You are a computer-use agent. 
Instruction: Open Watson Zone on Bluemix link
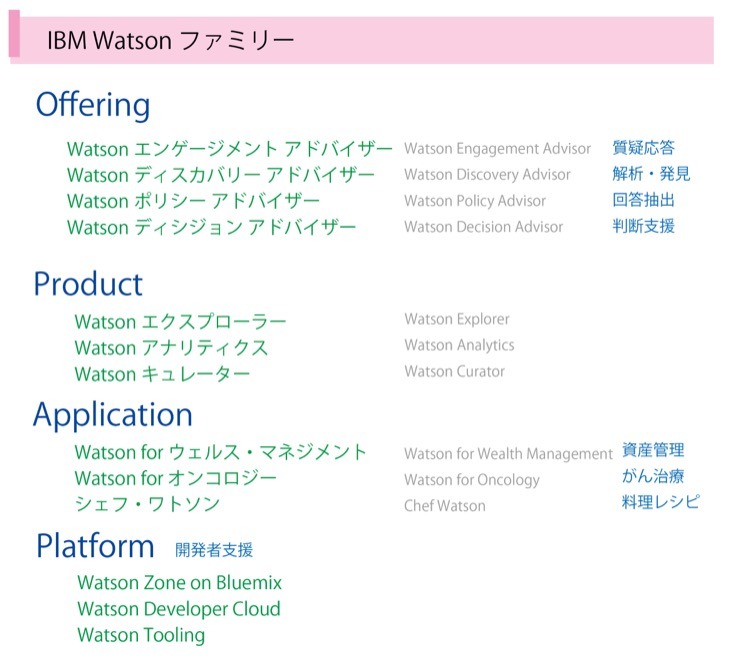click(179, 582)
